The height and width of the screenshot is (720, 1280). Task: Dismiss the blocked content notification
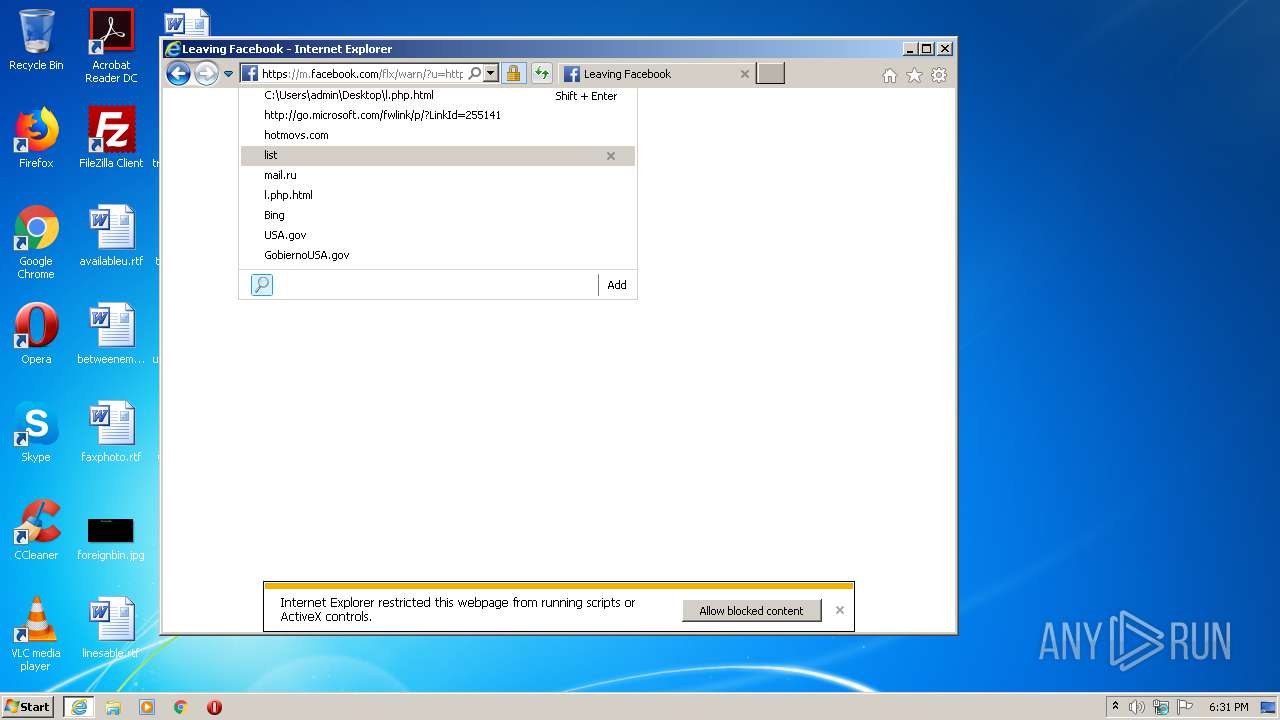pyautogui.click(x=840, y=610)
